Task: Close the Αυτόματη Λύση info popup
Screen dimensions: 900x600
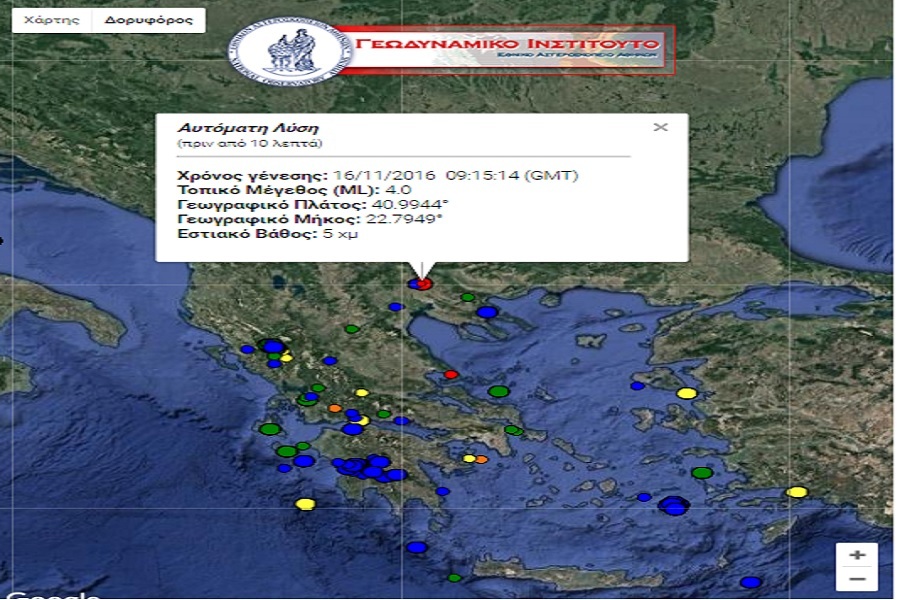Action: tap(660, 127)
